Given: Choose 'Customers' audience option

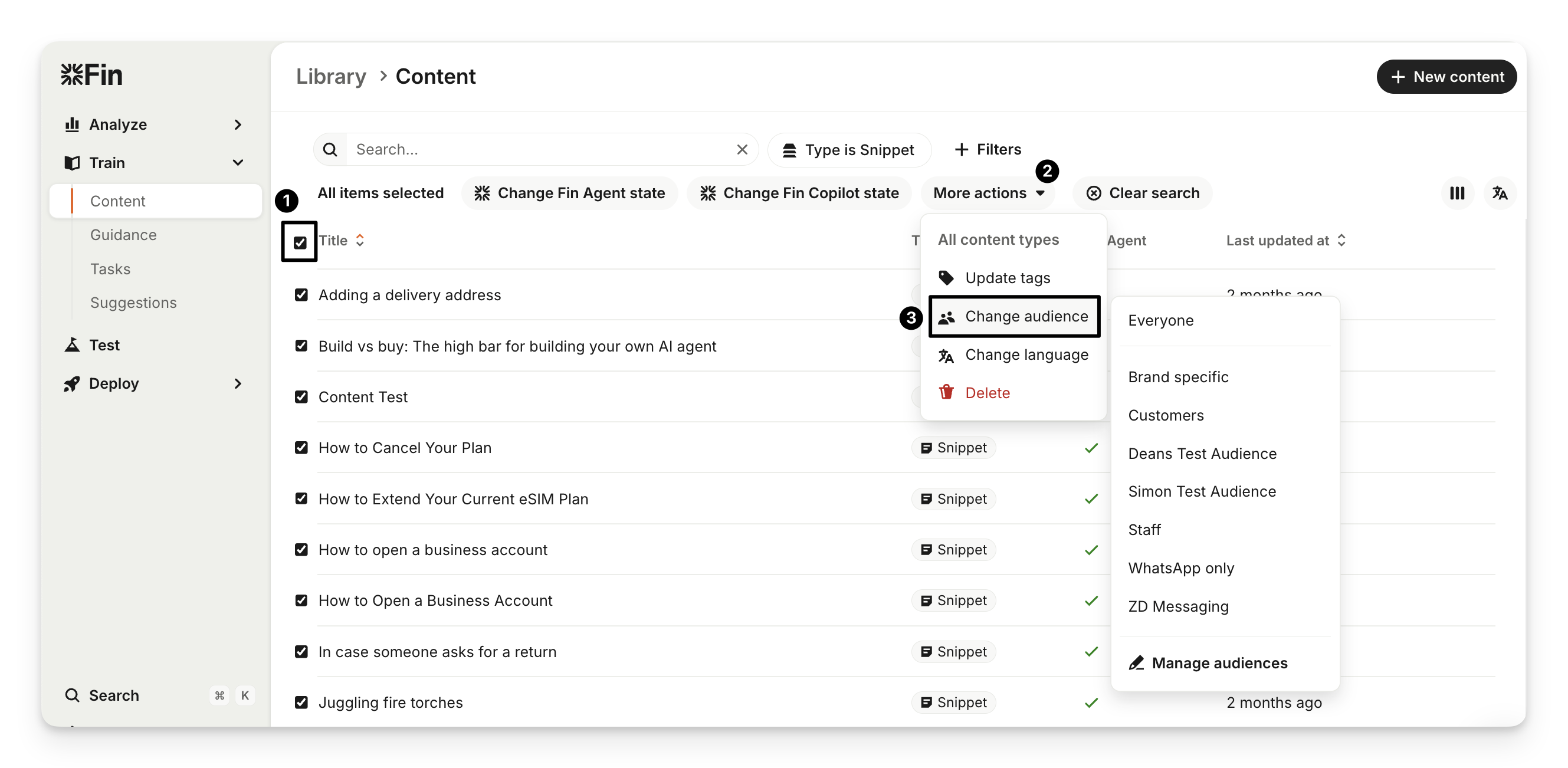Looking at the screenshot, I should (x=1165, y=415).
